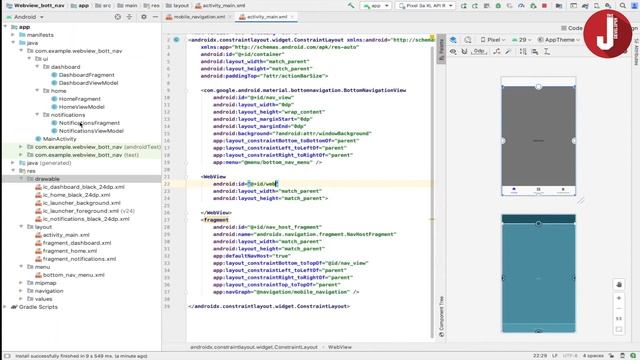The width and height of the screenshot is (640, 360).
Task: Open Search Everywhere magnifier icon
Action: pyautogui.click(x=622, y=6)
